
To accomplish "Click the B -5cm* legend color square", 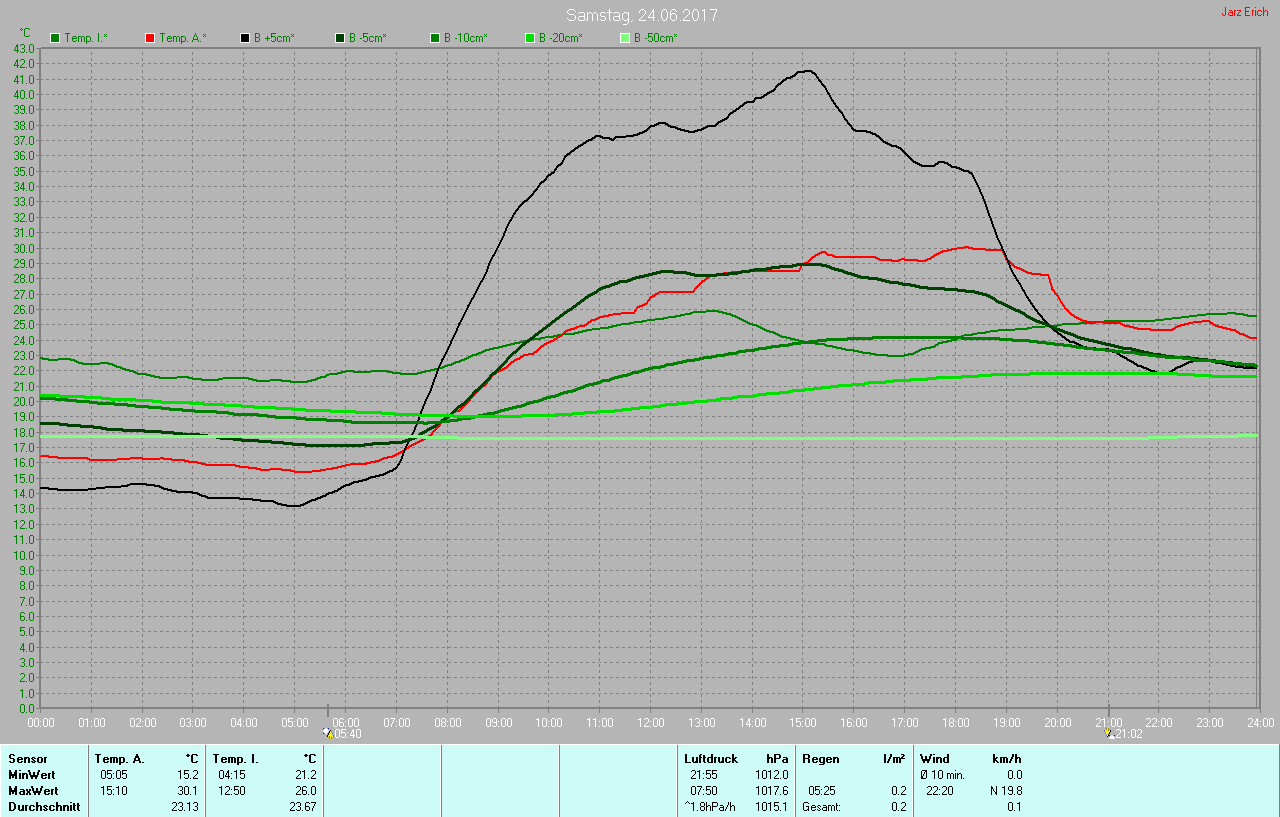I will [x=340, y=38].
